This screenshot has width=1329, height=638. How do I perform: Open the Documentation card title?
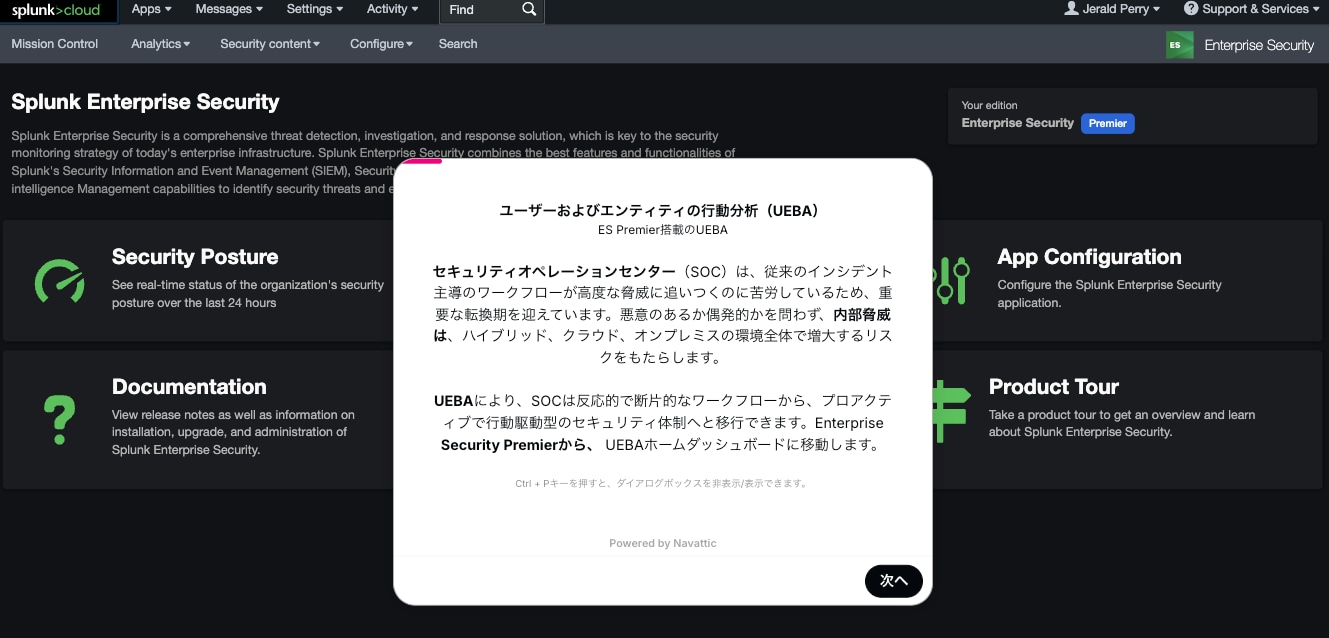(189, 387)
